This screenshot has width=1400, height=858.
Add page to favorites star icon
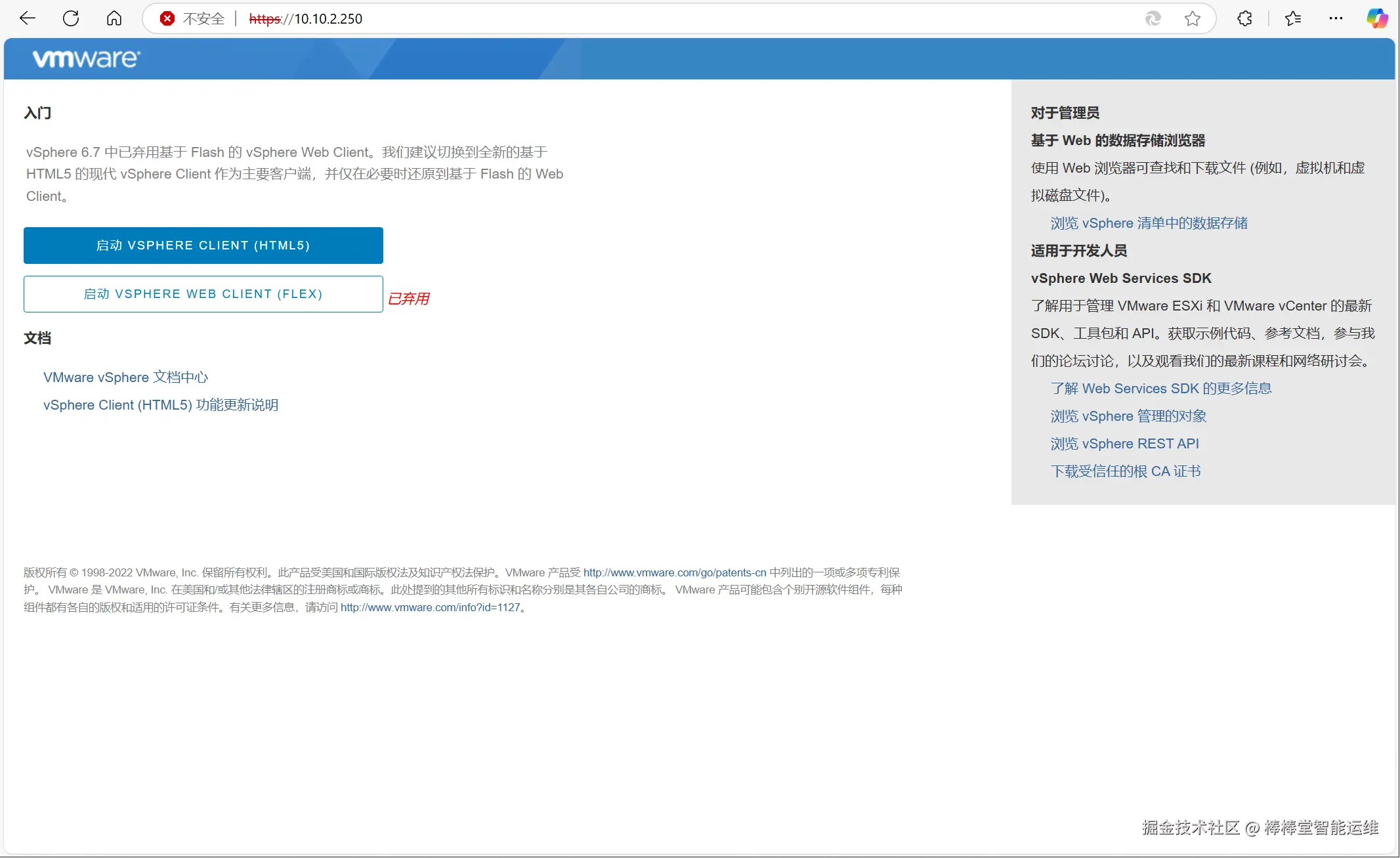point(1193,18)
